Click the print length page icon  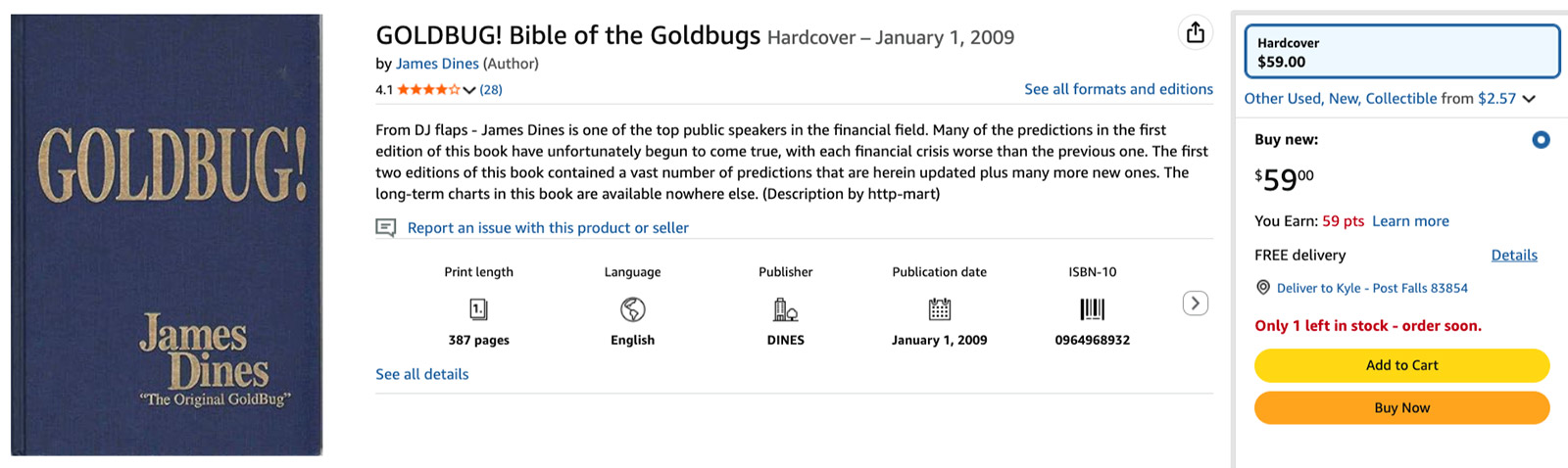[478, 309]
